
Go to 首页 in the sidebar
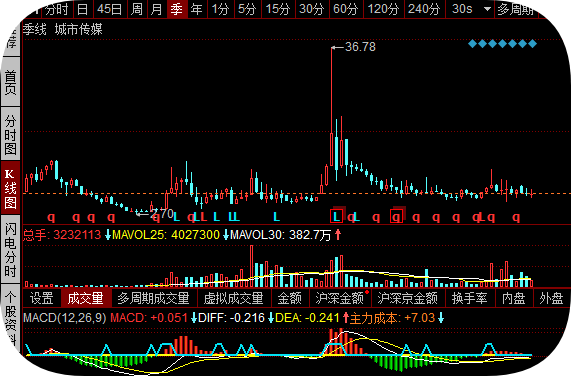pos(10,82)
